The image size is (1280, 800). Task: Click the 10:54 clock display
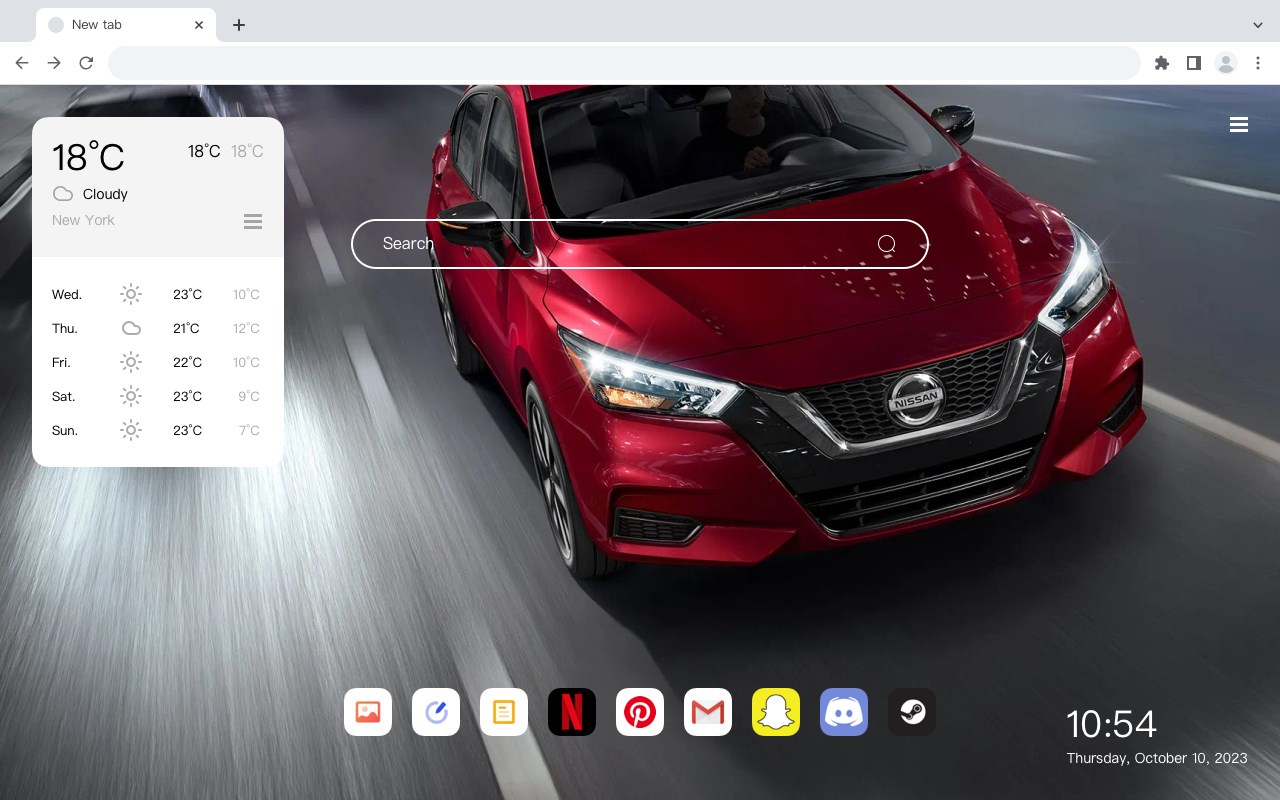click(1111, 724)
